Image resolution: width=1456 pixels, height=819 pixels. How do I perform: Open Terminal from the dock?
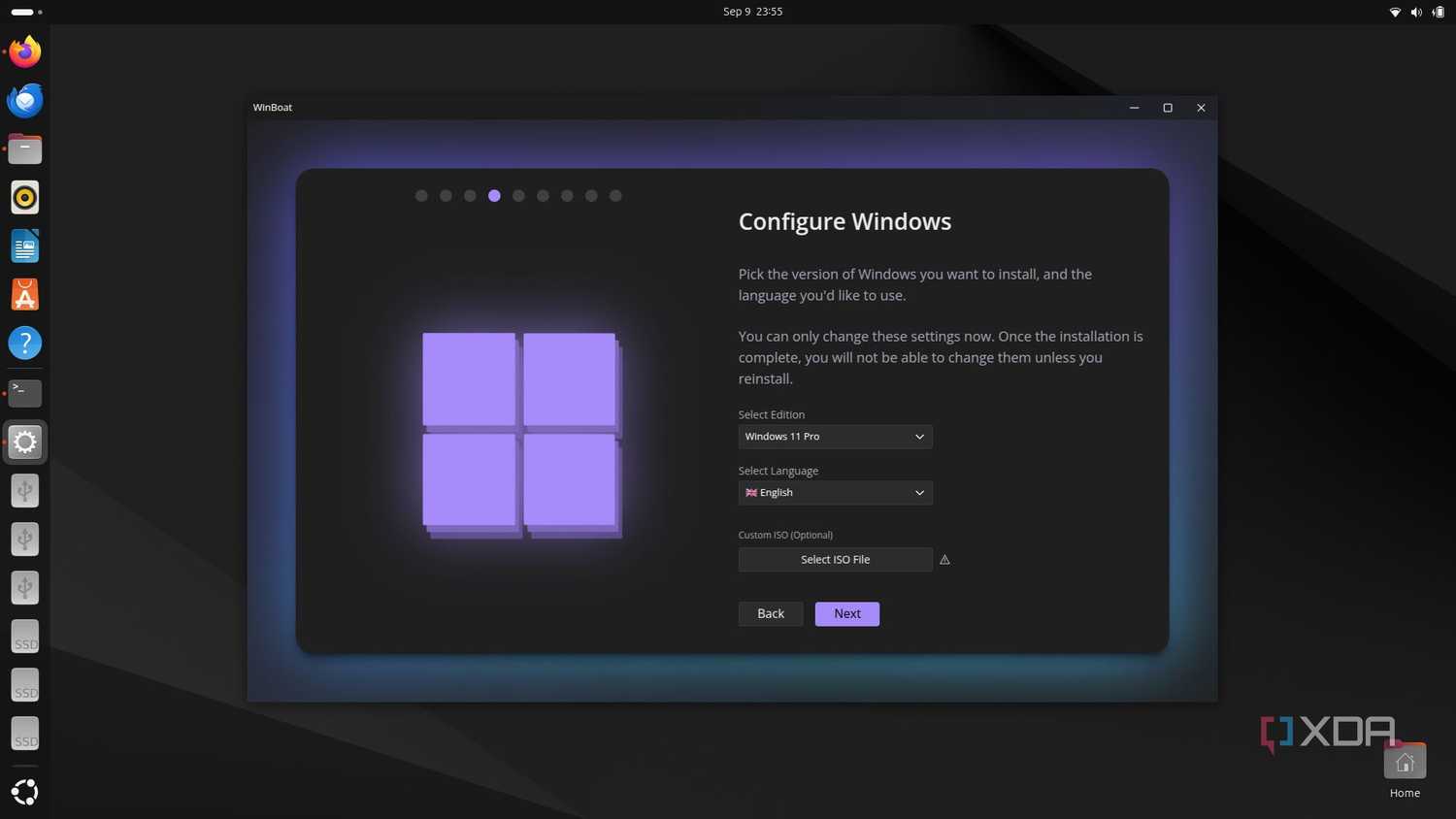tap(25, 392)
